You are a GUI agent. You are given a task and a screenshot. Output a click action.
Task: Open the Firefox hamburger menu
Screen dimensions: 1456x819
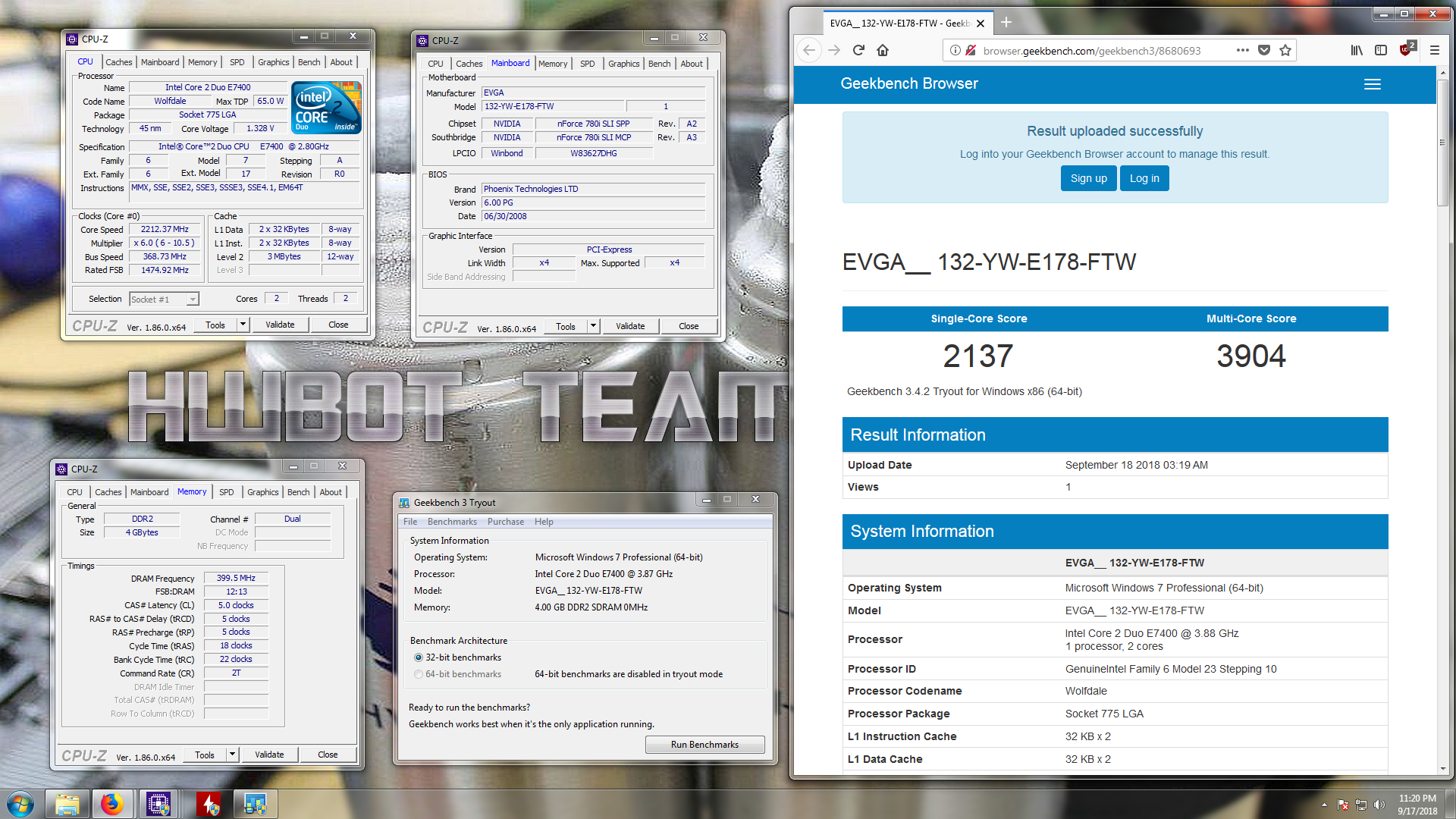[1435, 50]
